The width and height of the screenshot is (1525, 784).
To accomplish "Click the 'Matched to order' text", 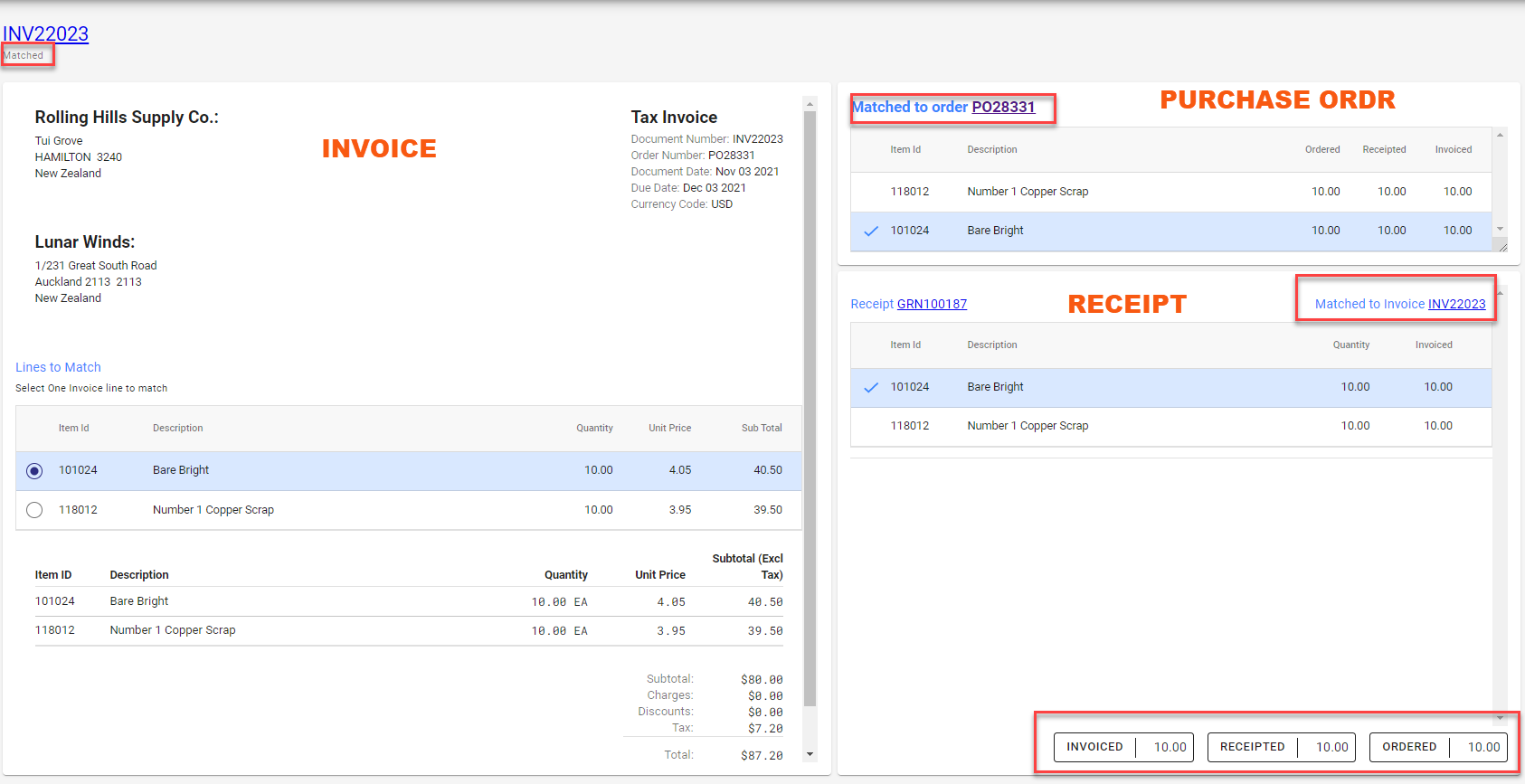I will [x=910, y=107].
